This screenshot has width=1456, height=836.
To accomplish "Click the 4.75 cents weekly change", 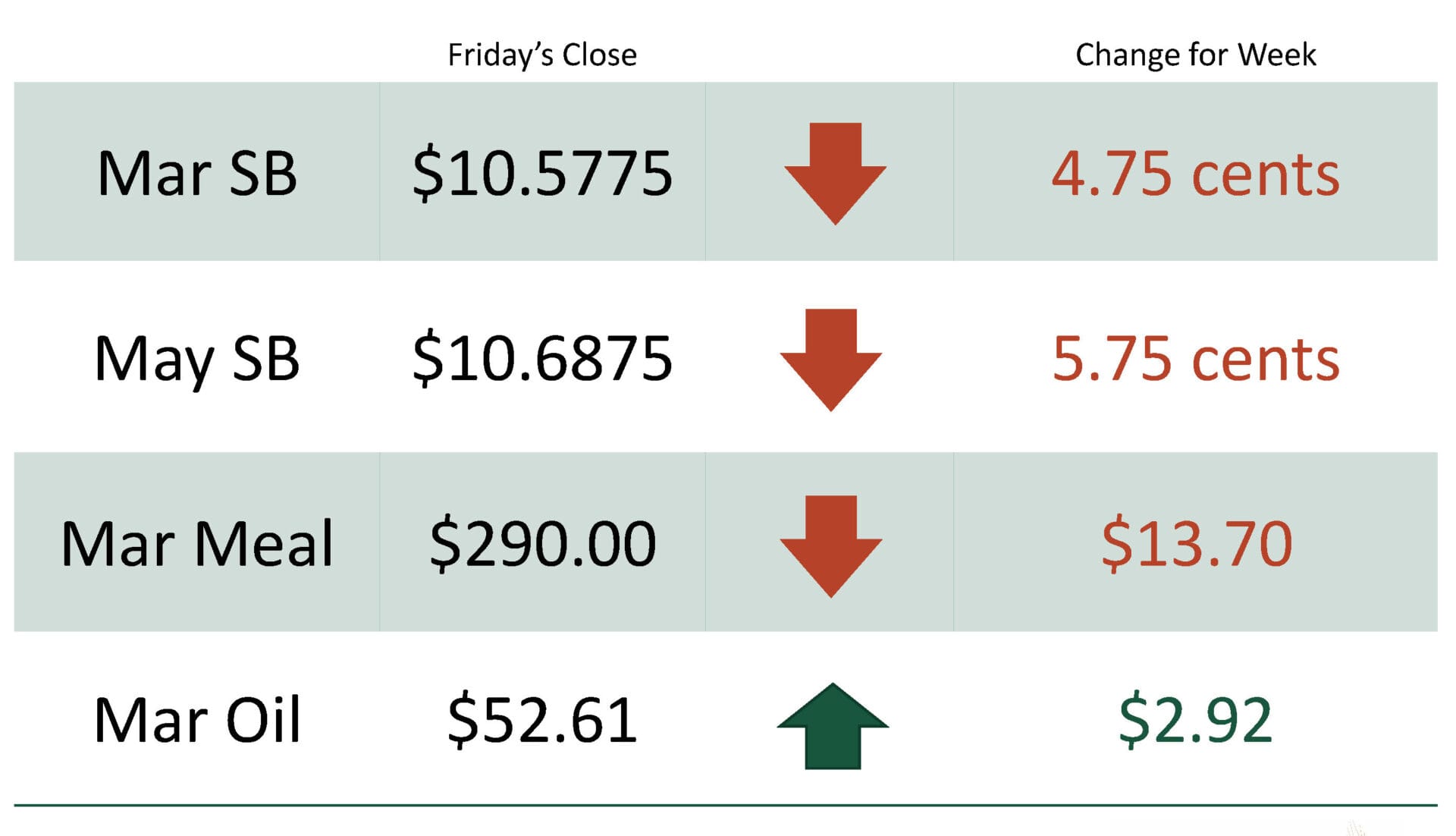I will (x=1195, y=174).
